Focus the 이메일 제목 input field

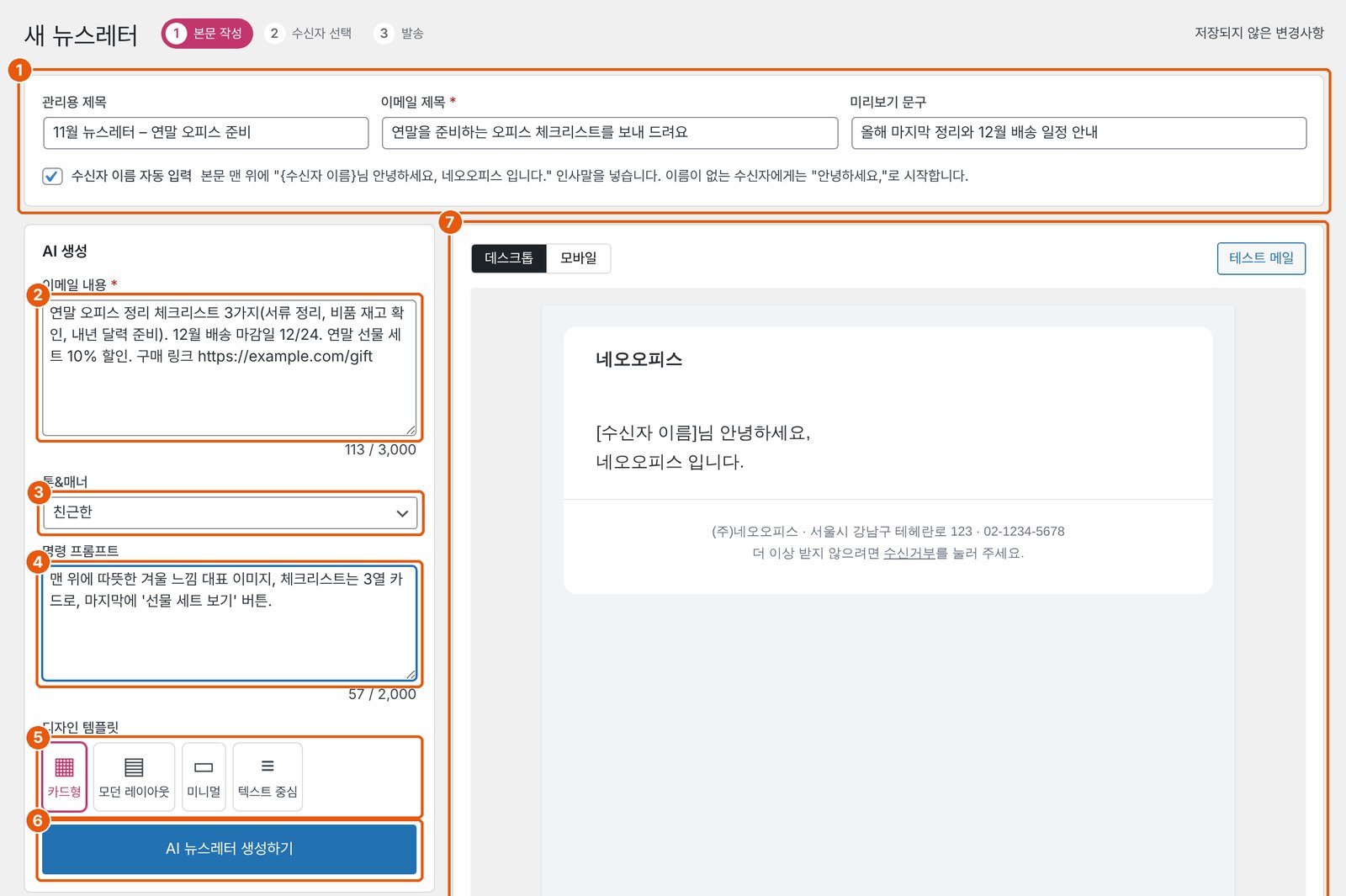(610, 133)
